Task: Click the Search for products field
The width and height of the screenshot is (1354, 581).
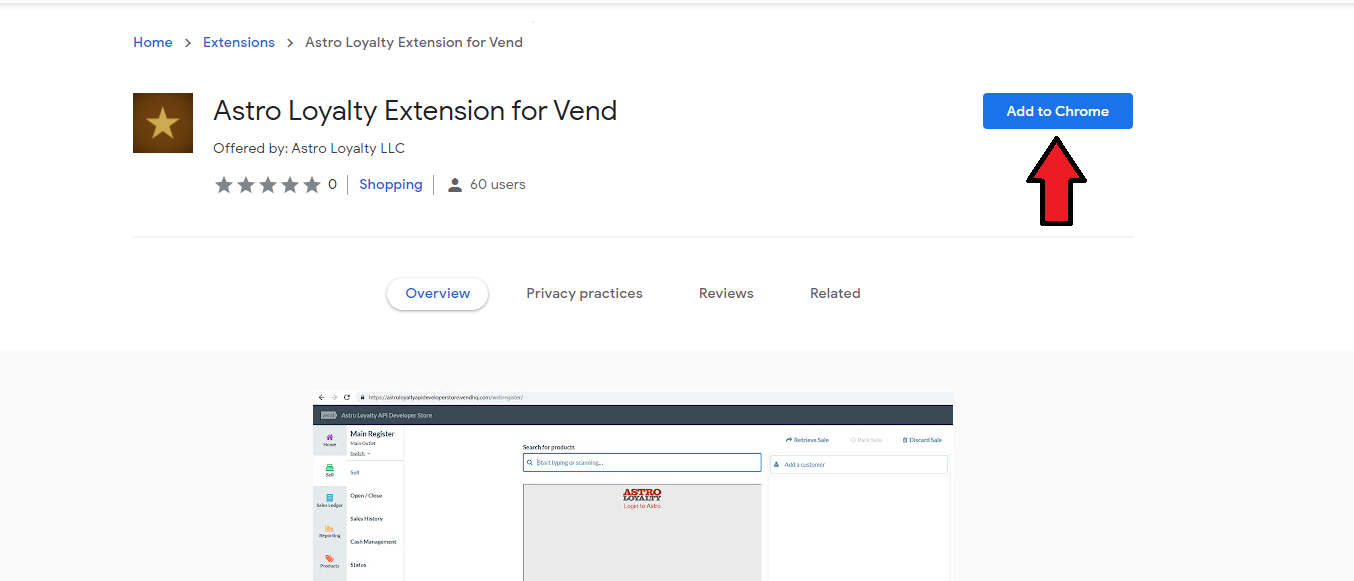Action: coord(642,463)
